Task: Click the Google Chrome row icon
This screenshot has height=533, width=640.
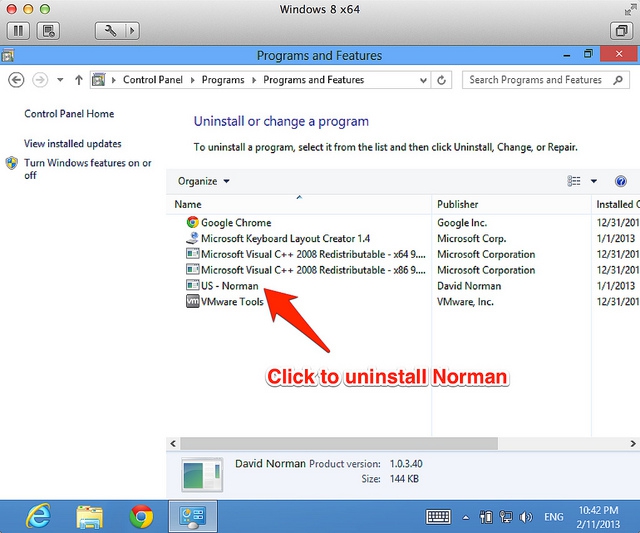Action: (x=192, y=222)
